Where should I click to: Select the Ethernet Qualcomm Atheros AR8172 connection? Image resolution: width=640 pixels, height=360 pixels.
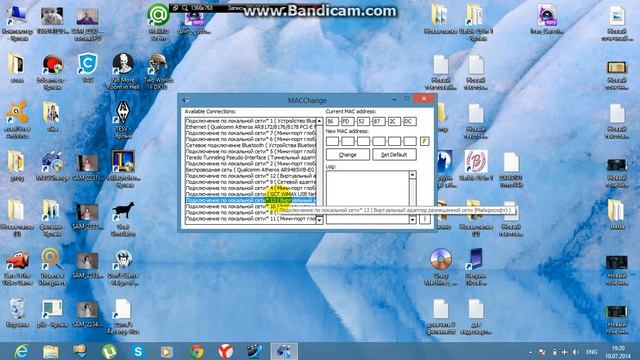(x=251, y=127)
